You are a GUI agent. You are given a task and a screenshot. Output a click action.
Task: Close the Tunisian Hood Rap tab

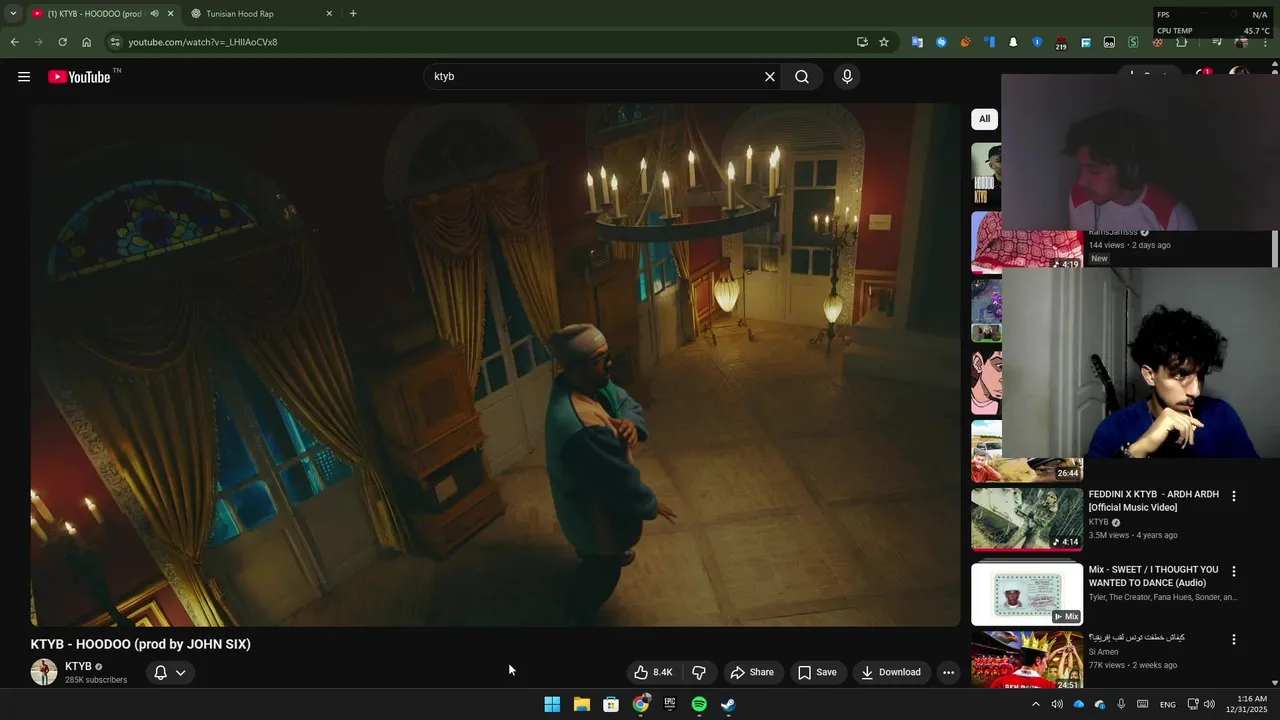[329, 14]
